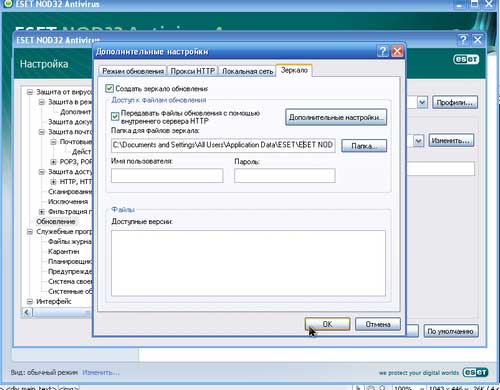
Task: Expand the POP3, POP3S tree node
Action: coord(53,162)
